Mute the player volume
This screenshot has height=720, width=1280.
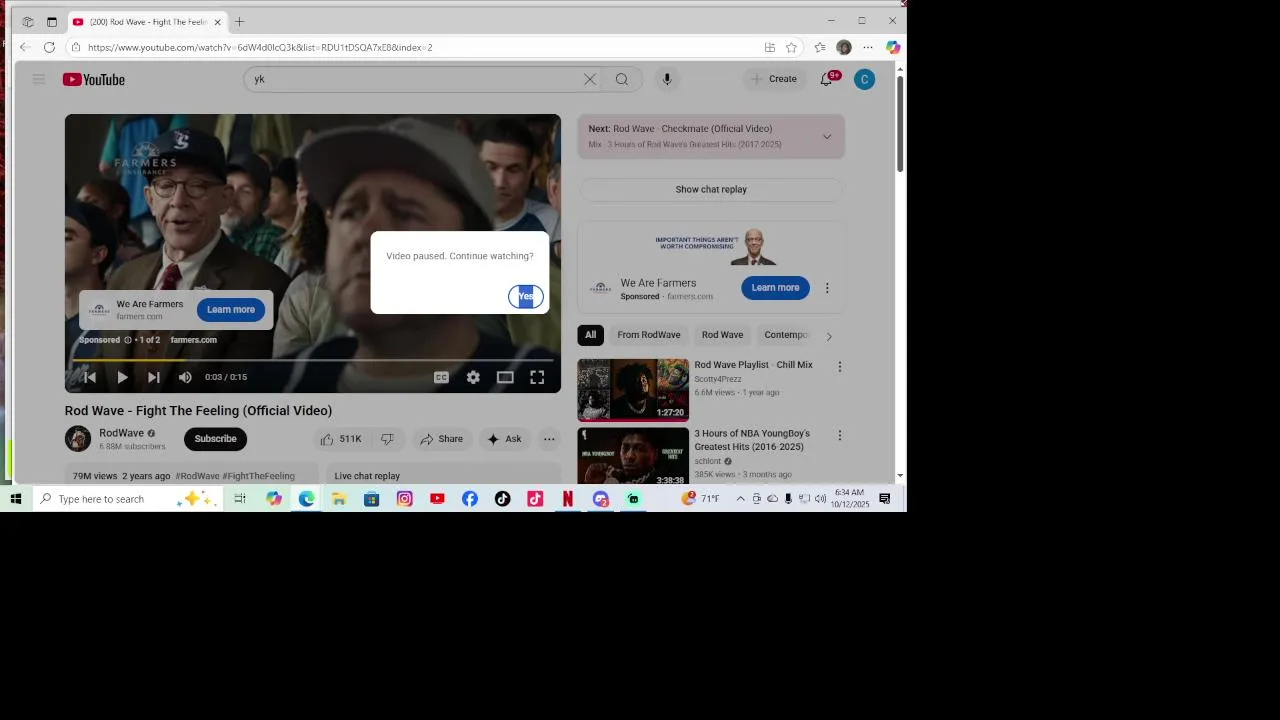click(x=185, y=377)
